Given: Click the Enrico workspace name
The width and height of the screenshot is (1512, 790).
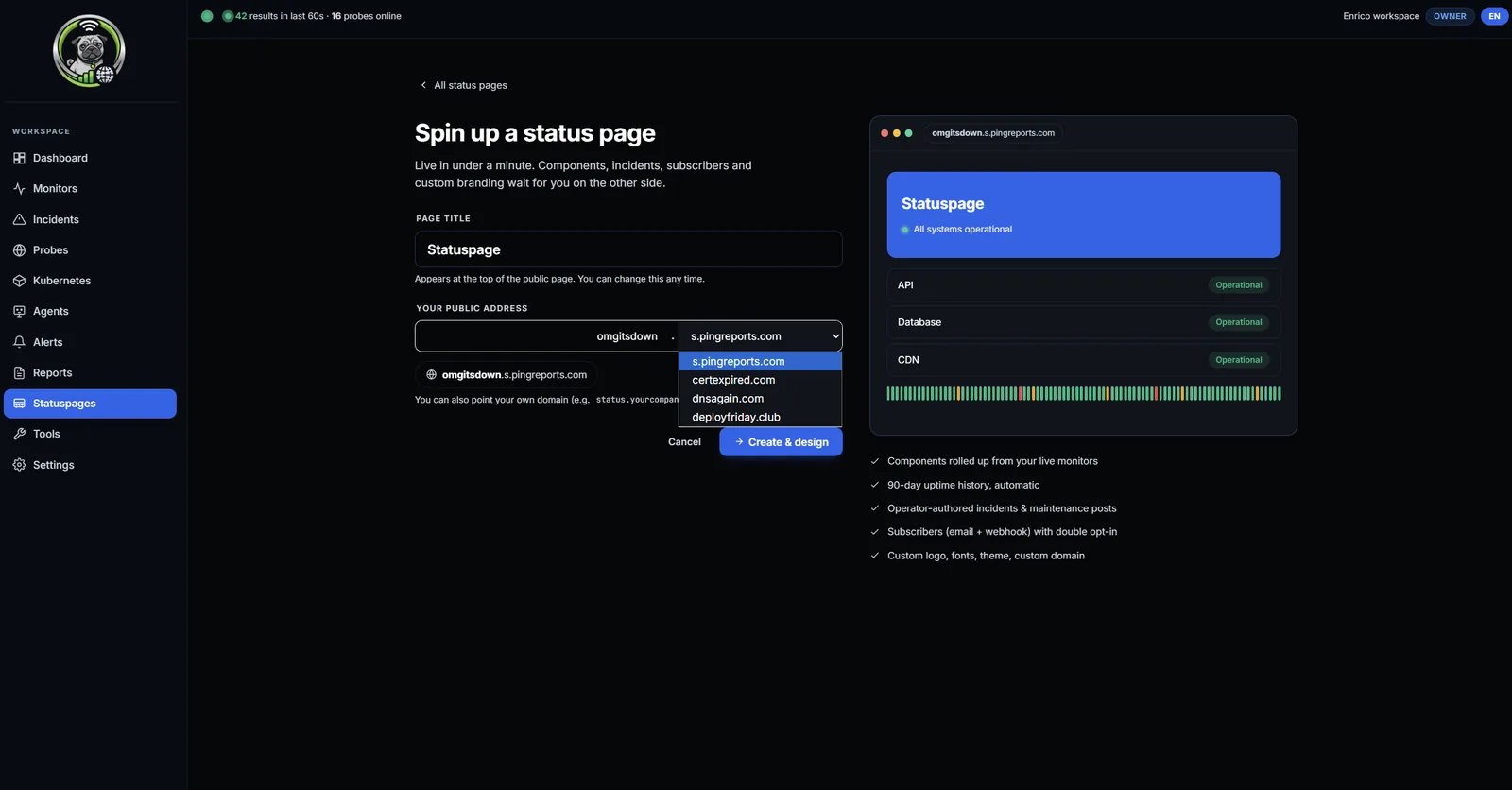Looking at the screenshot, I should (x=1381, y=16).
